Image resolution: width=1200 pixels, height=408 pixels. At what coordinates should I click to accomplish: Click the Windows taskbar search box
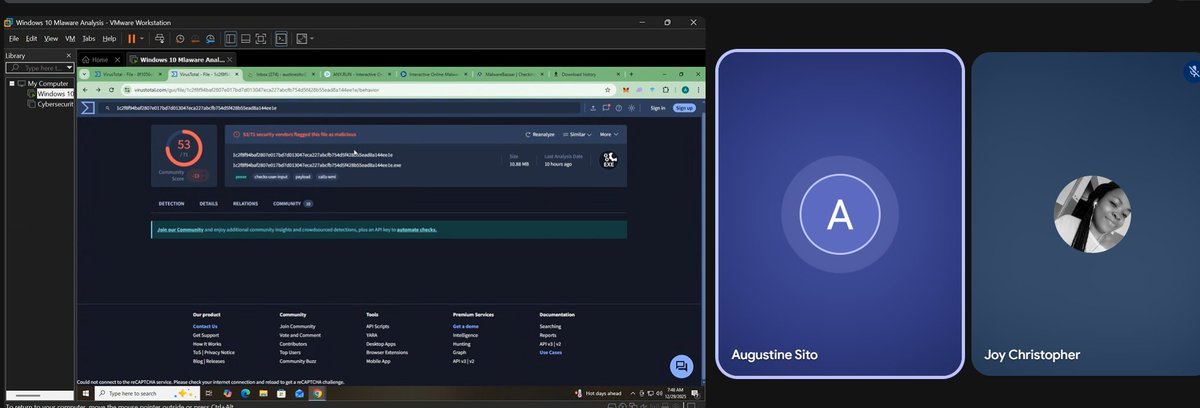click(148, 394)
